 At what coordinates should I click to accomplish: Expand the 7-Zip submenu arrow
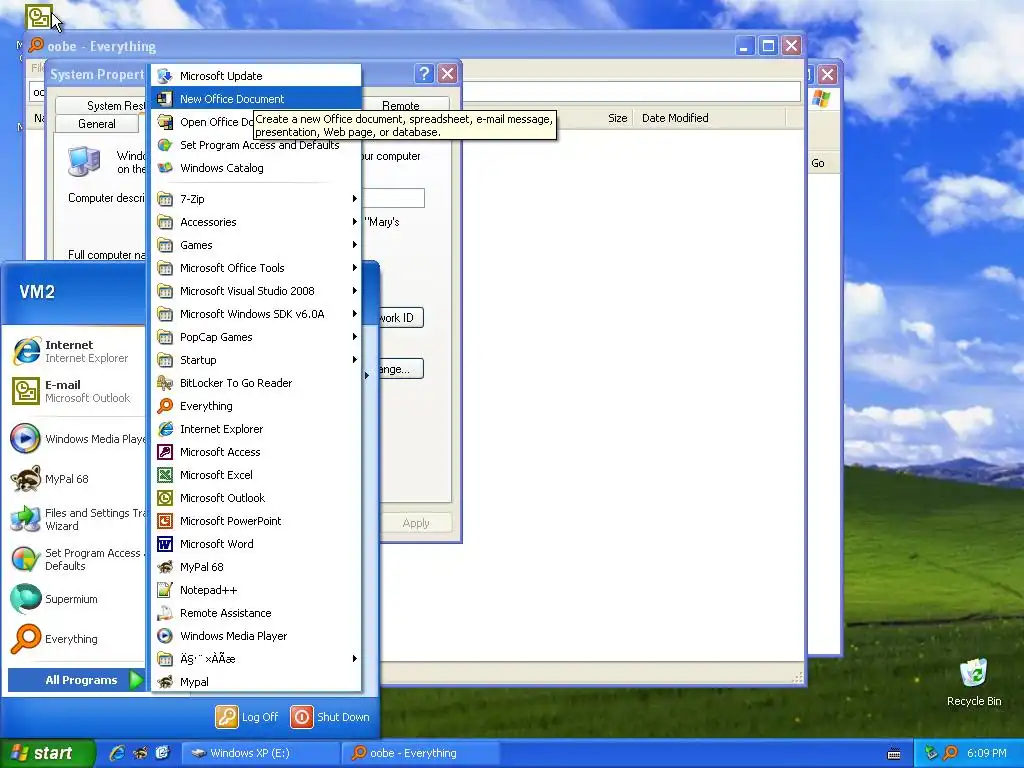point(354,199)
